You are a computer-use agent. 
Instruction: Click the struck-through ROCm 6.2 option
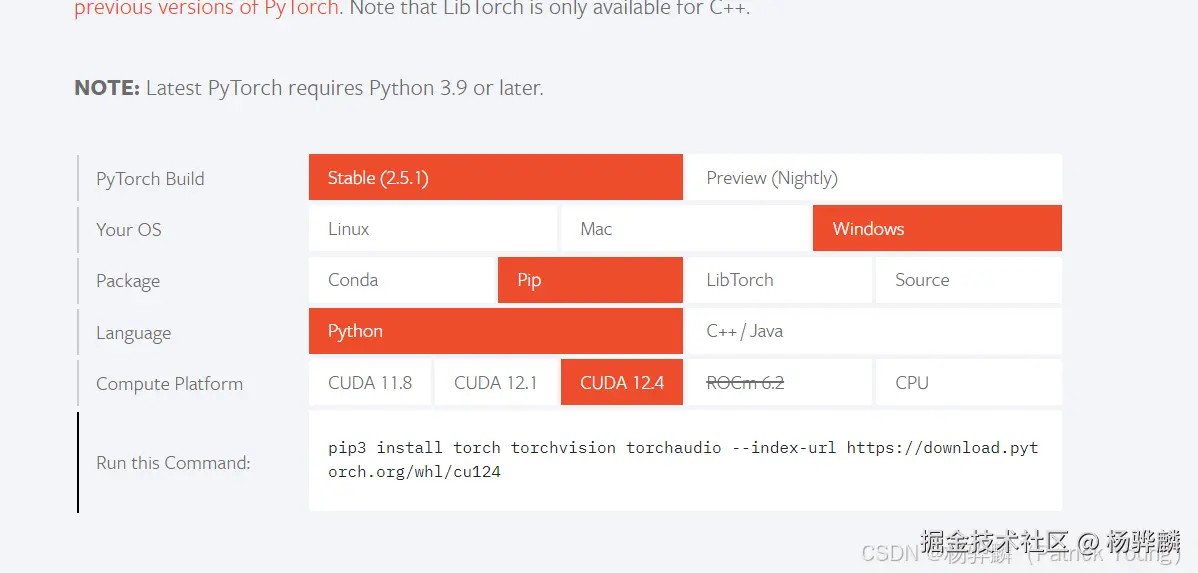pos(745,383)
